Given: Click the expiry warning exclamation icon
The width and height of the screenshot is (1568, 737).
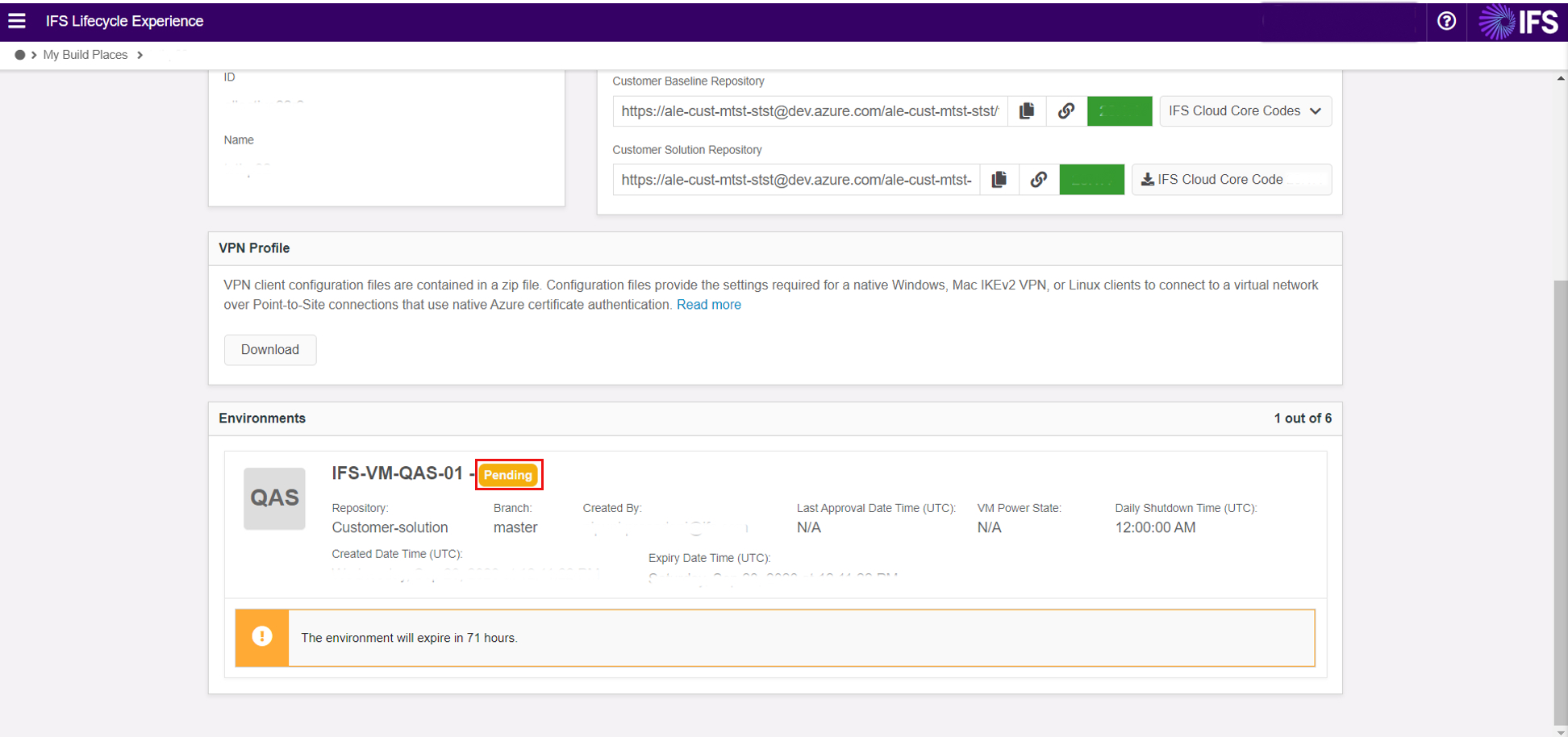Looking at the screenshot, I should click(x=262, y=637).
